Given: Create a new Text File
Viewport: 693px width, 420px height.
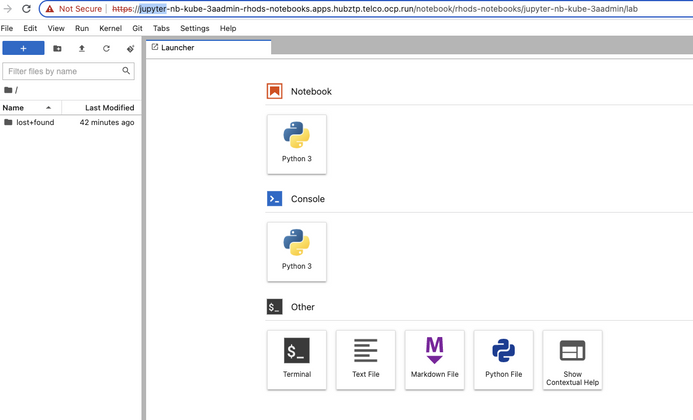Looking at the screenshot, I should (x=366, y=360).
